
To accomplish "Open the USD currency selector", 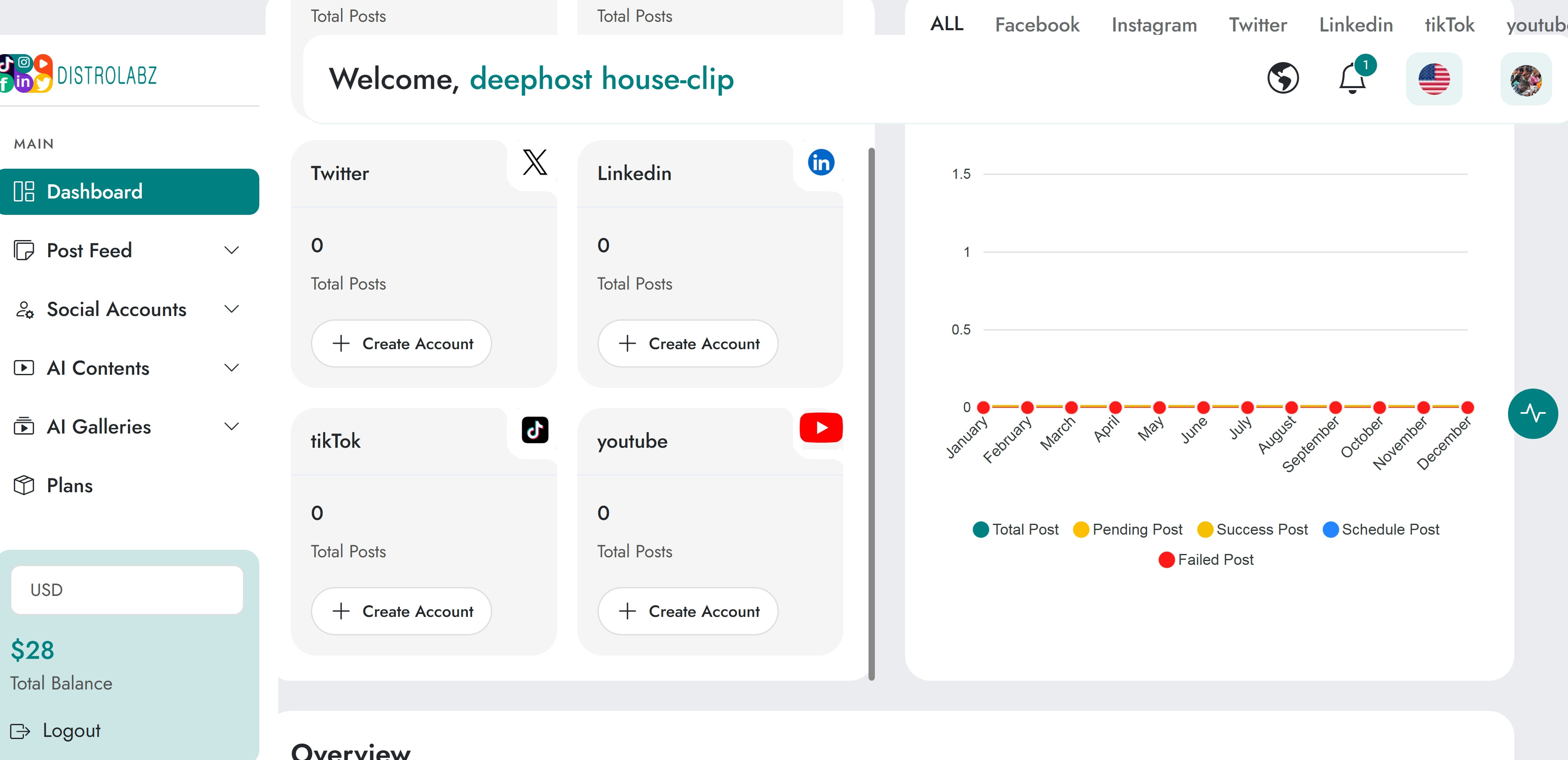I will [127, 590].
